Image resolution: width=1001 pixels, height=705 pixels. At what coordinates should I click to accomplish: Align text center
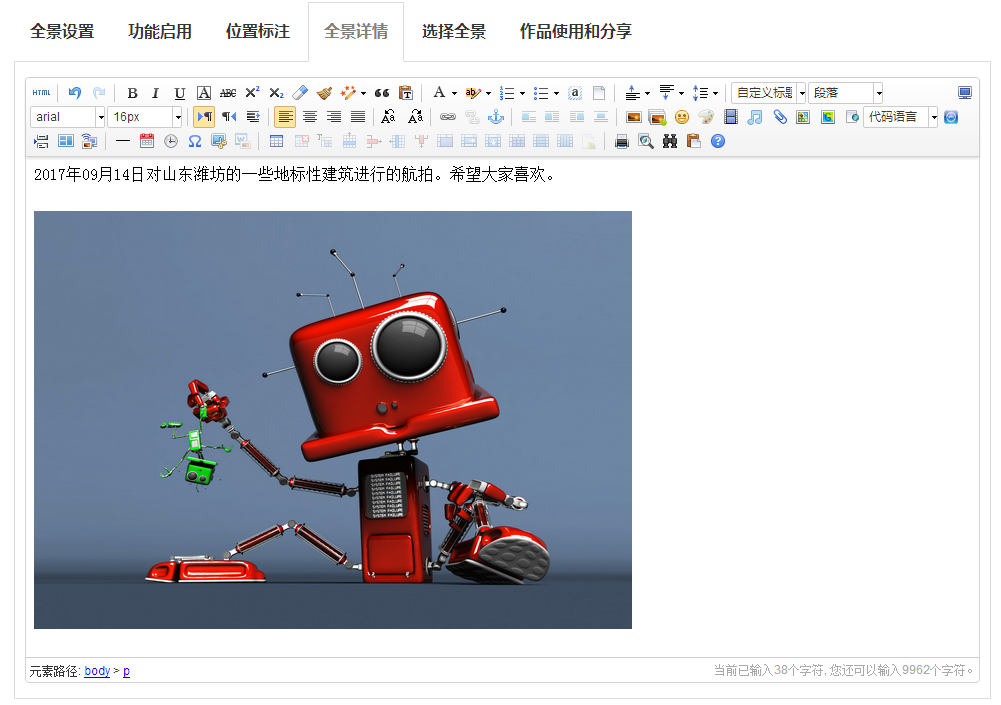point(310,117)
